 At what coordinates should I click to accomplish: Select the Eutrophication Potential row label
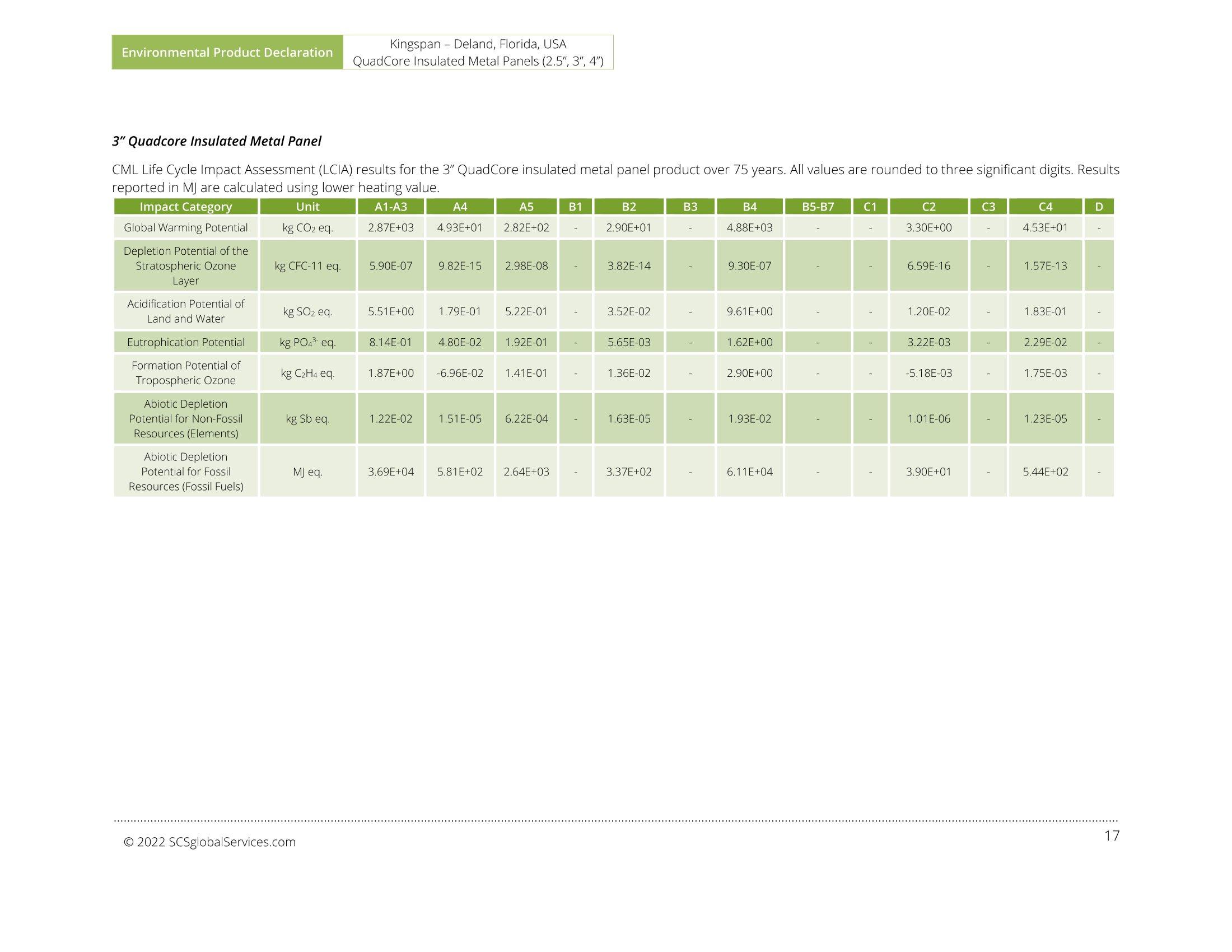(x=185, y=342)
